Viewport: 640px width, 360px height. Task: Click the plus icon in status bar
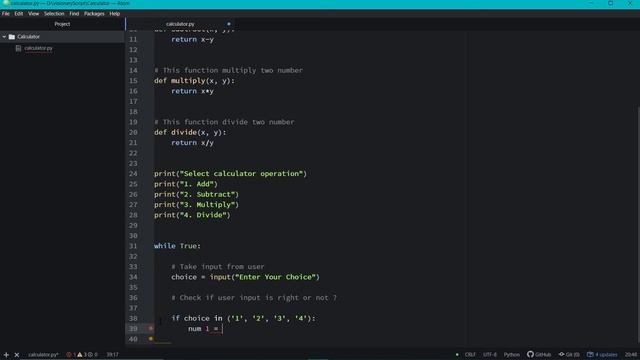pos(6,355)
